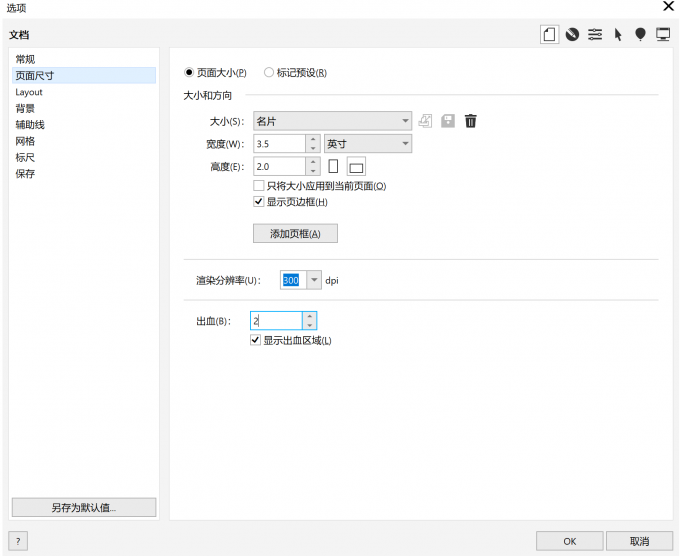
Task: Expand the 大小 名片 dropdown
Action: (405, 121)
